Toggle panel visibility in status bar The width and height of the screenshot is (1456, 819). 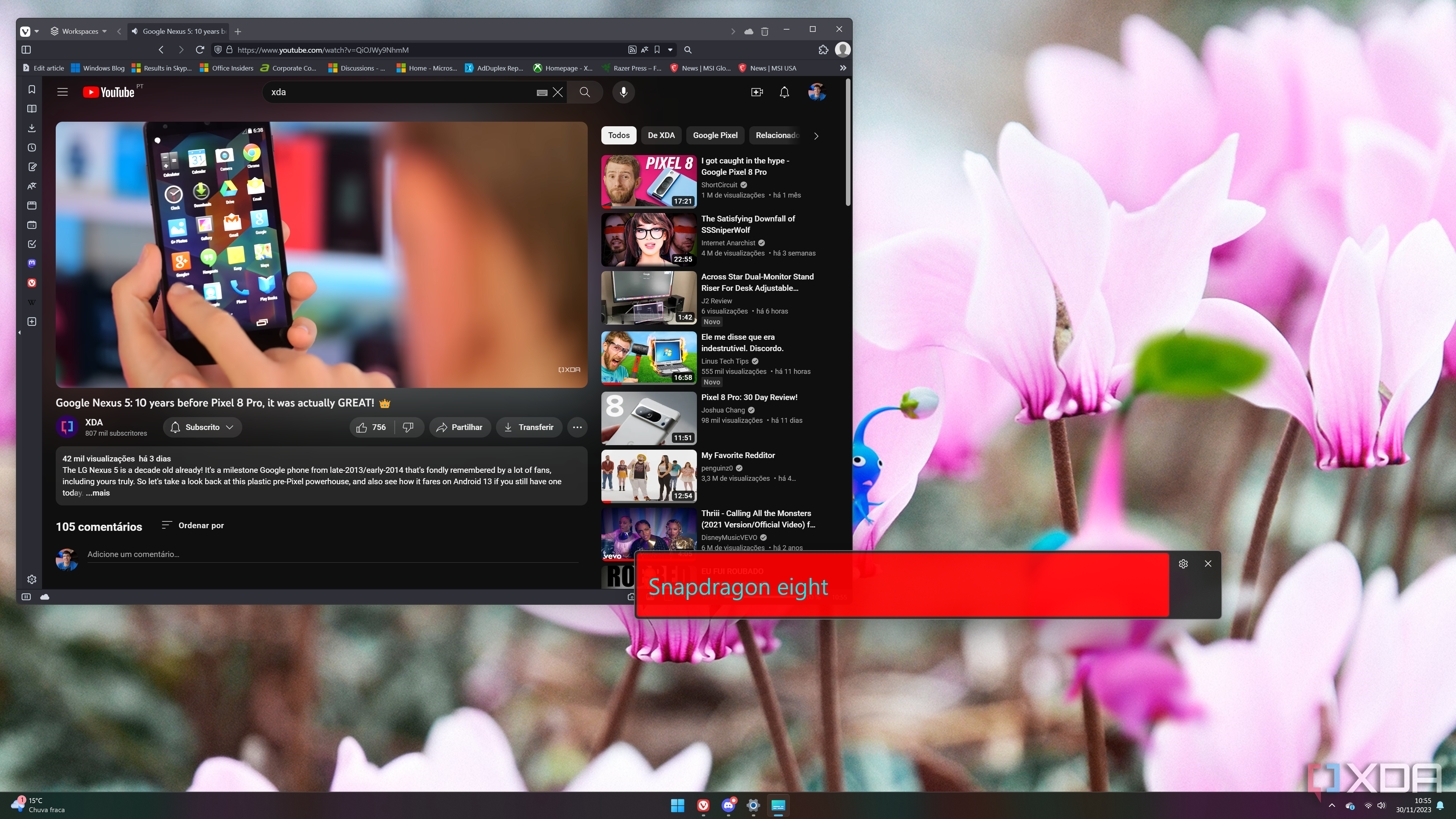coord(26,597)
